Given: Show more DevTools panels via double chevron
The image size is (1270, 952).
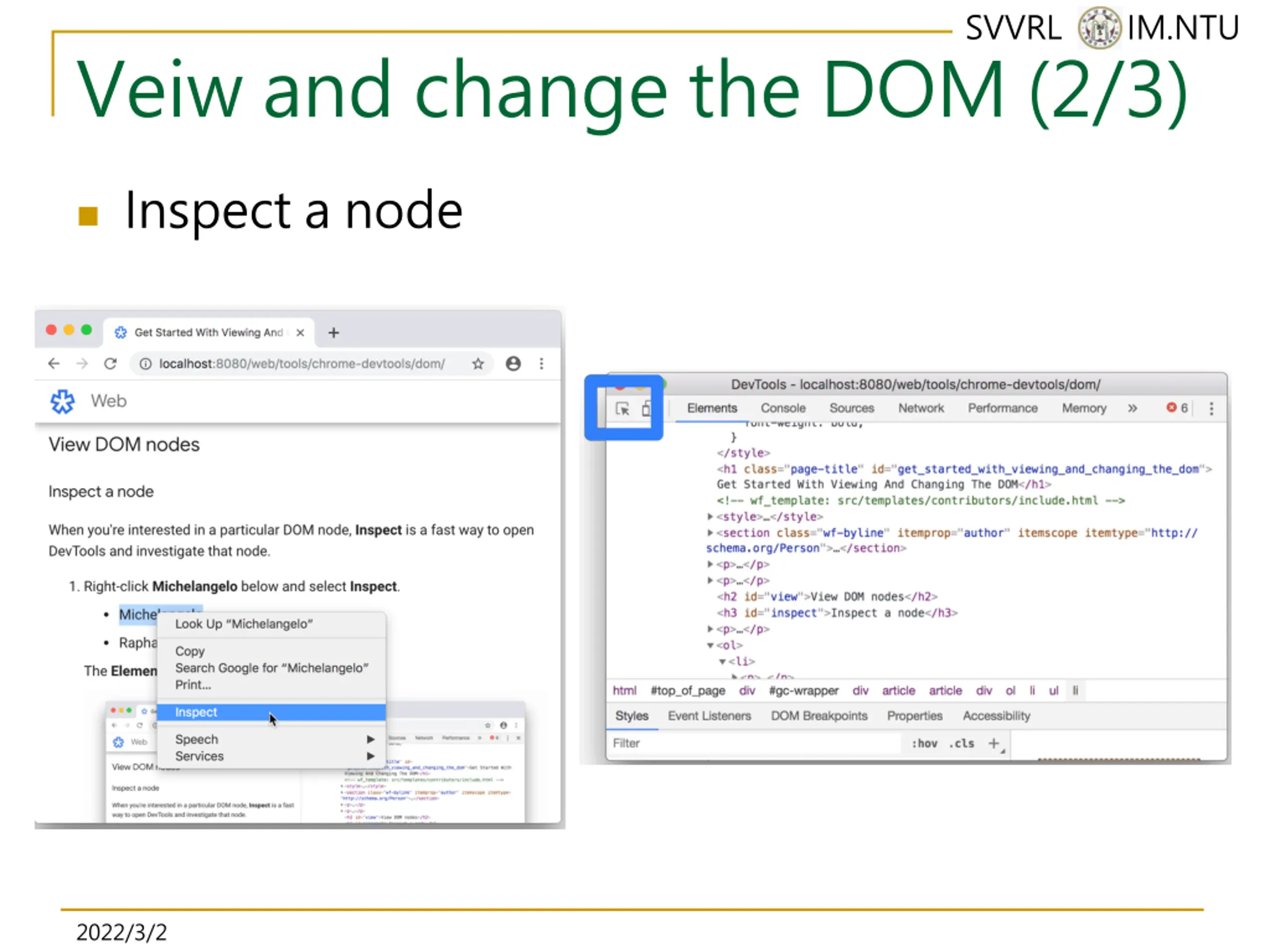Looking at the screenshot, I should pyautogui.click(x=1132, y=409).
